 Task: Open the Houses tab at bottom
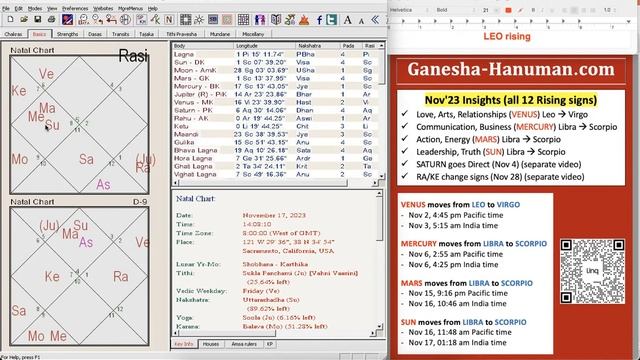click(211, 344)
